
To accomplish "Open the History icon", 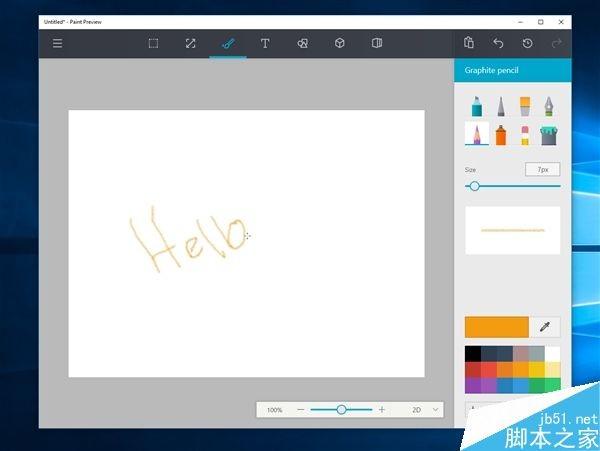I will 527,44.
